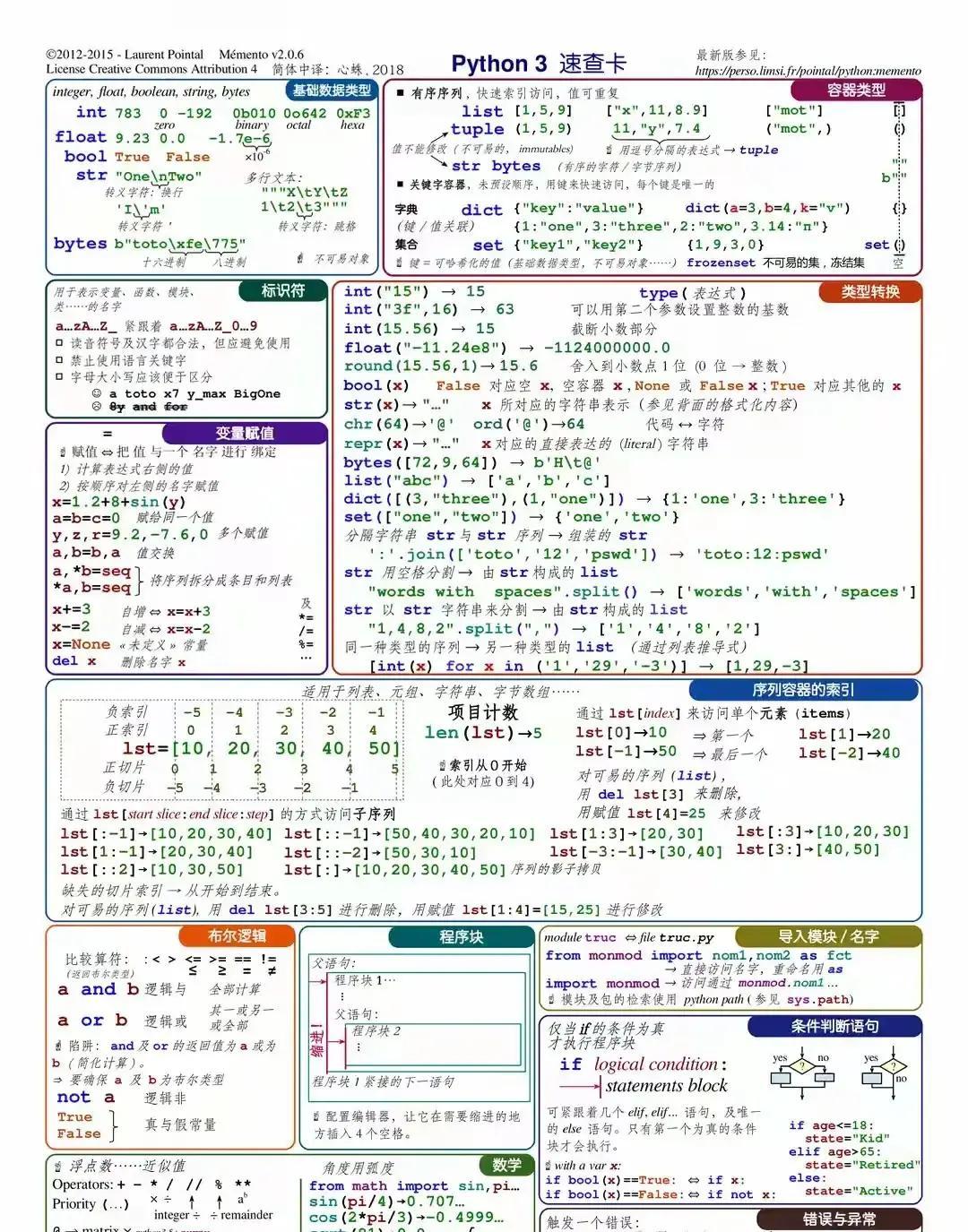This screenshot has height=1232, width=968.
Task: Click the "Python 3 速查卡" title
Action: coord(539,64)
